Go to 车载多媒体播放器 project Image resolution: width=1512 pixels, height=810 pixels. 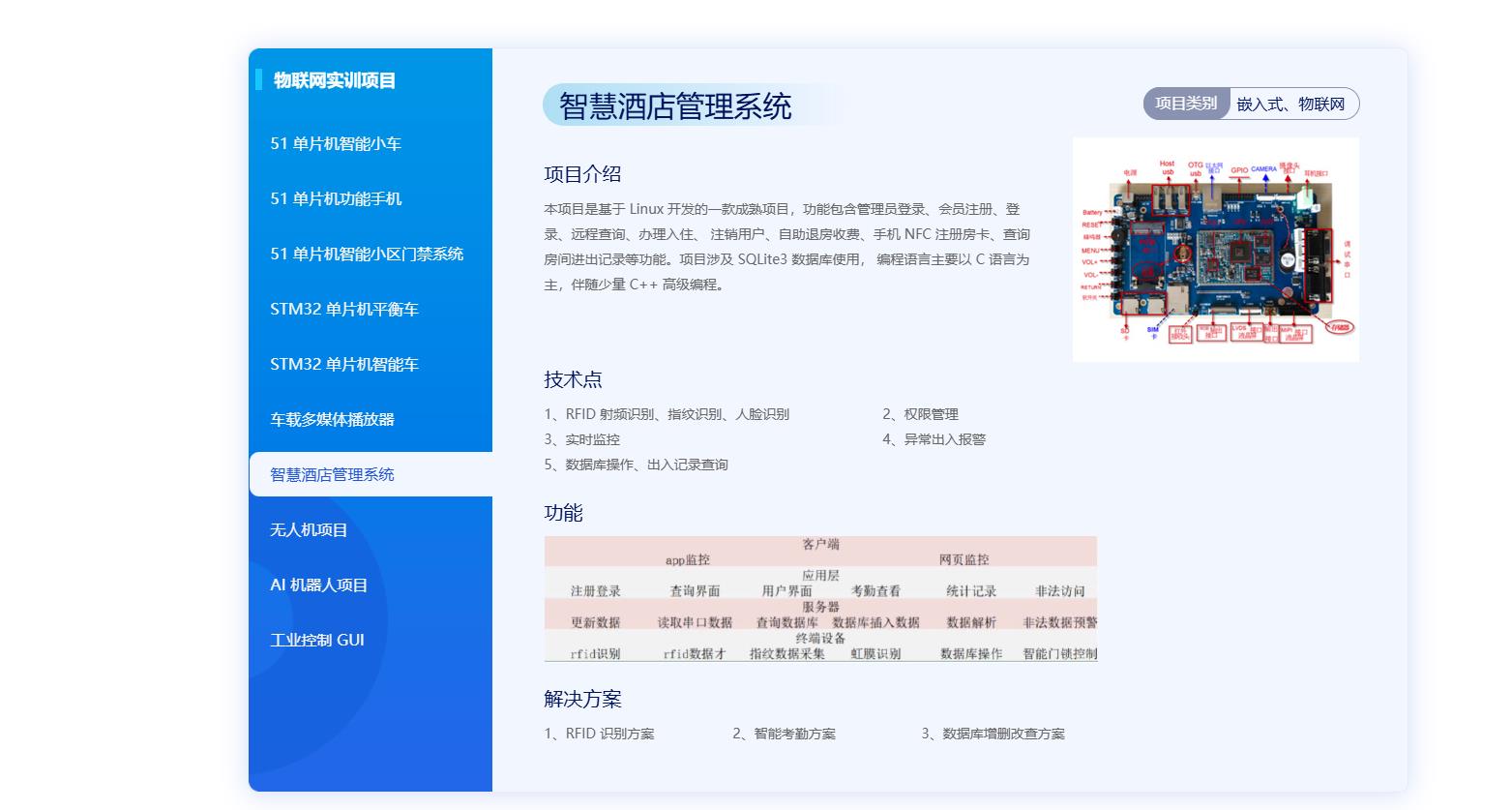pos(332,419)
